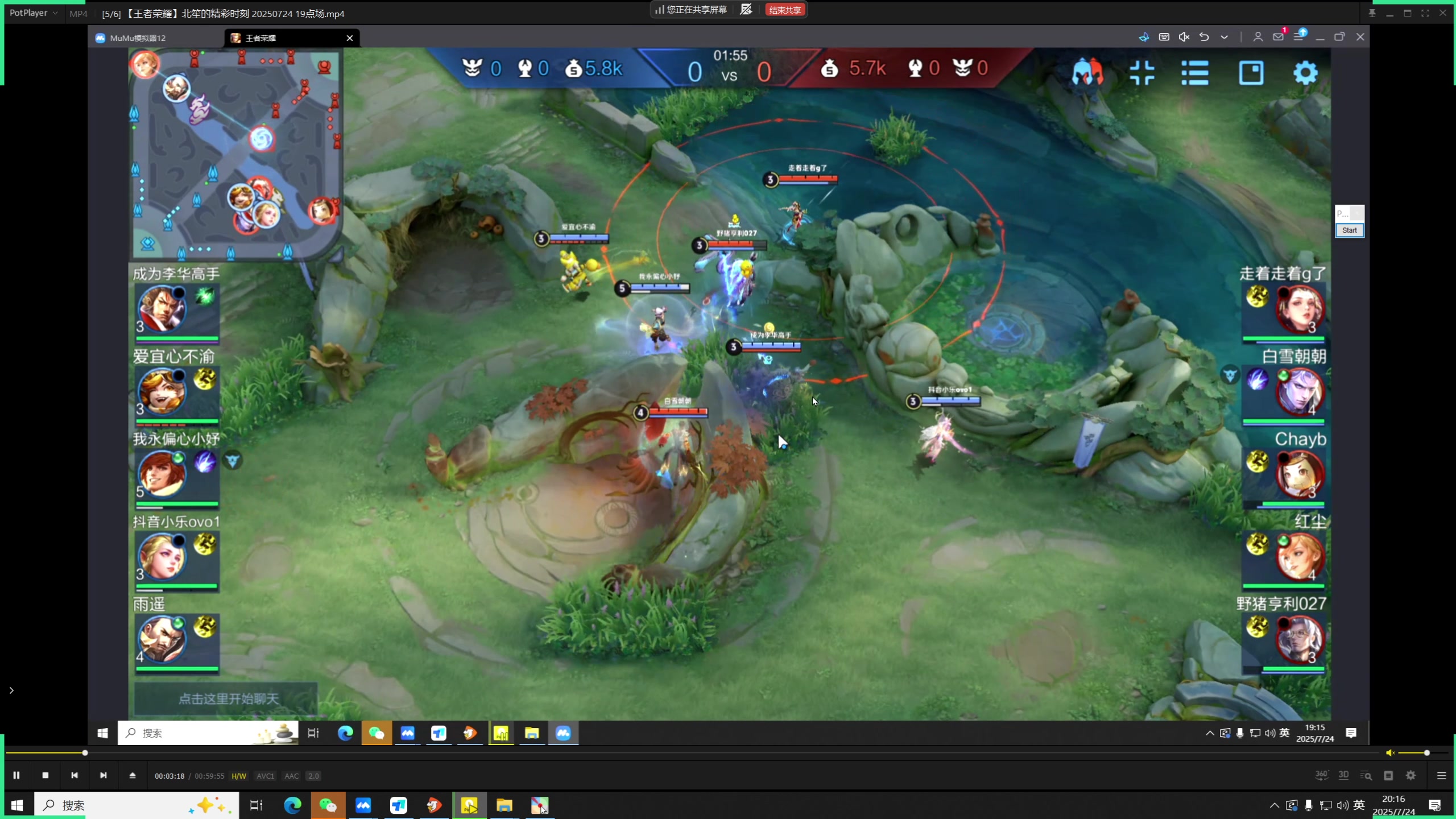Toggle 360 degree video mode
Screen dimensions: 1456x819
pyautogui.click(x=1321, y=775)
